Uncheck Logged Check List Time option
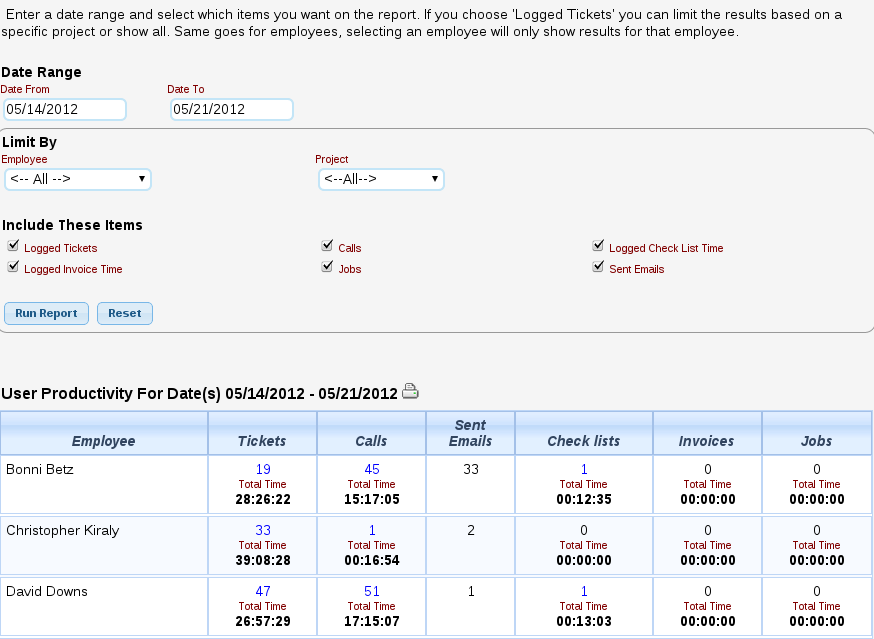 (598, 246)
